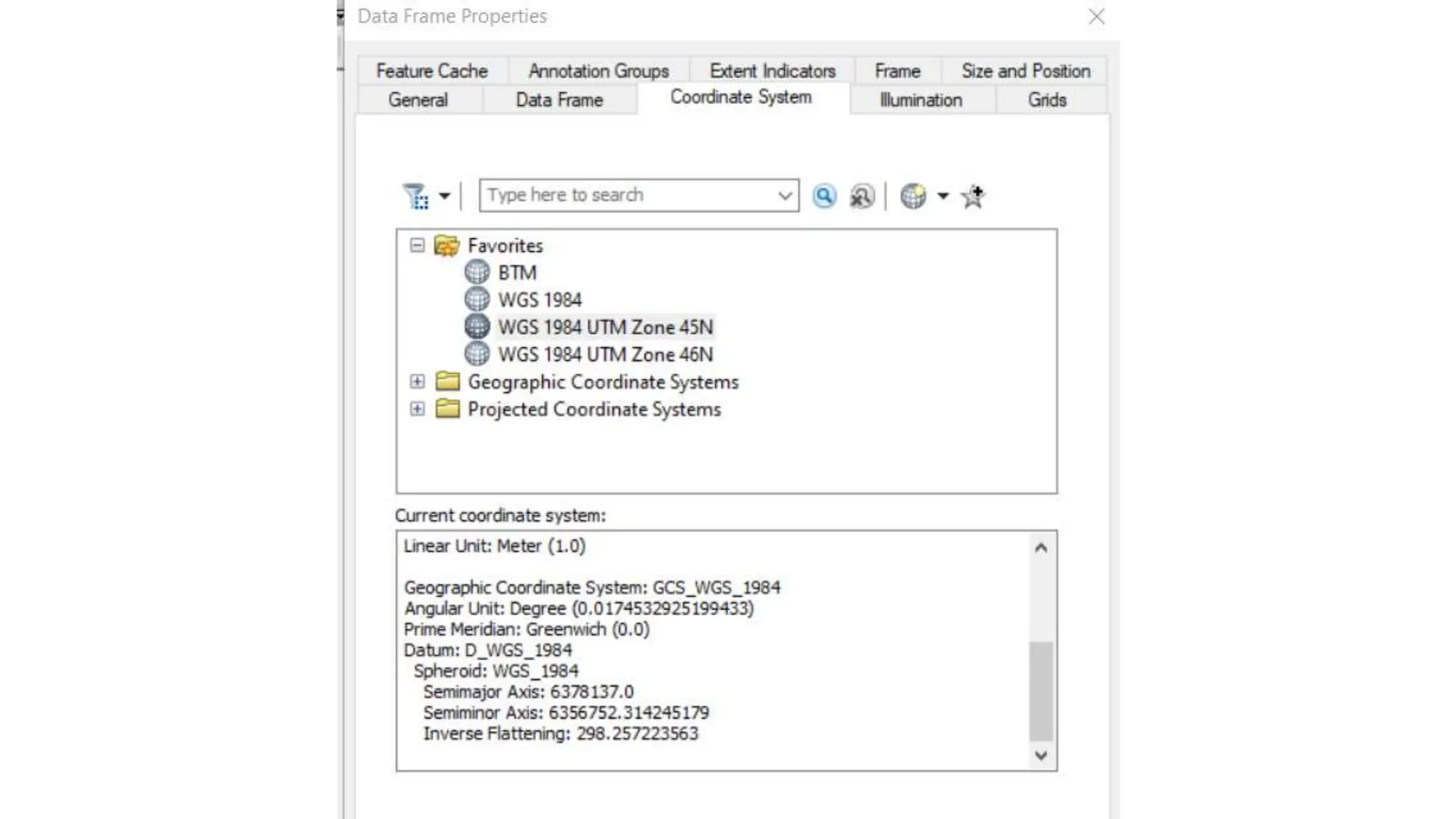Click the spatial filter funnel icon
Image resolution: width=1456 pixels, height=819 pixels.
(415, 196)
